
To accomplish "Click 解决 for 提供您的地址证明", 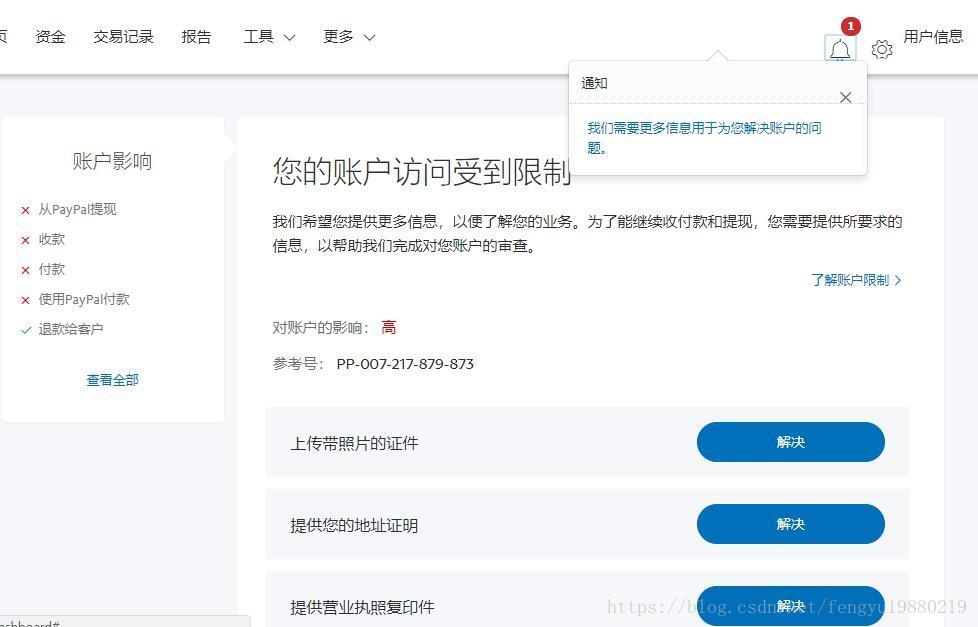I will pyautogui.click(x=790, y=524).
